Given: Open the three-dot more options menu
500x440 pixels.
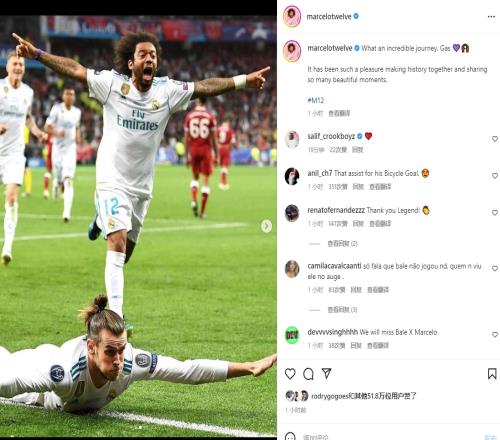Looking at the screenshot, I should 491,17.
